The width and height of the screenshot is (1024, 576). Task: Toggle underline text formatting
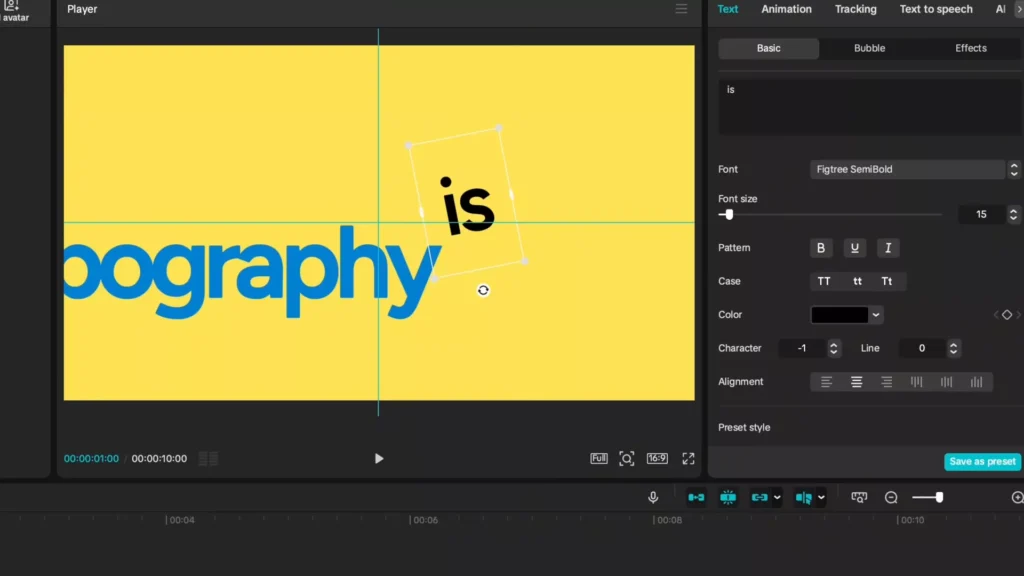[x=854, y=247]
